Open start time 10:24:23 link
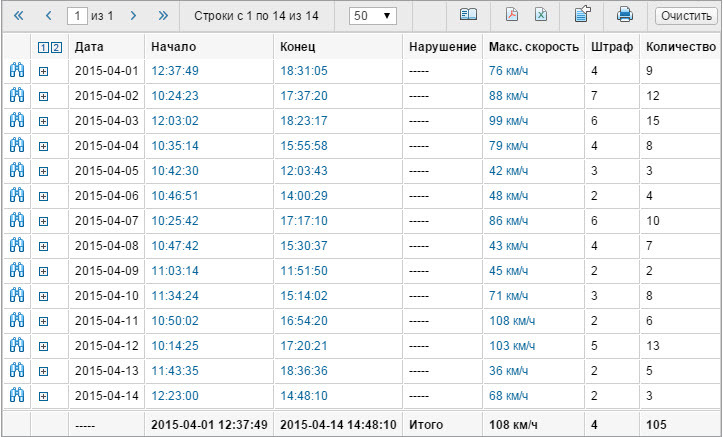723x437 pixels. [175, 96]
